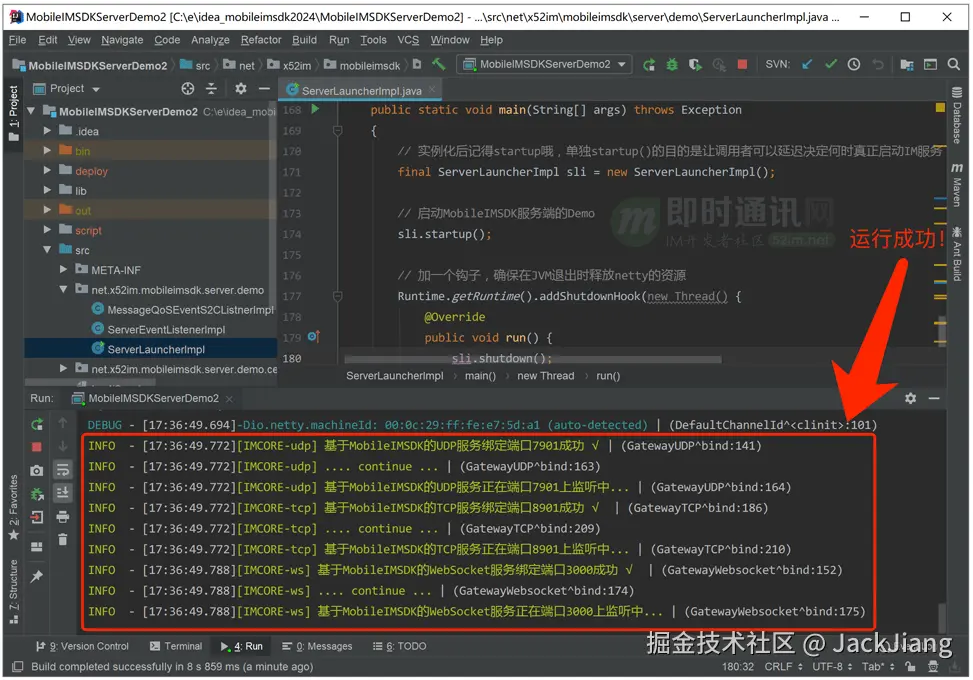
Task: Clear the console with the trash icon
Action: pos(63,539)
